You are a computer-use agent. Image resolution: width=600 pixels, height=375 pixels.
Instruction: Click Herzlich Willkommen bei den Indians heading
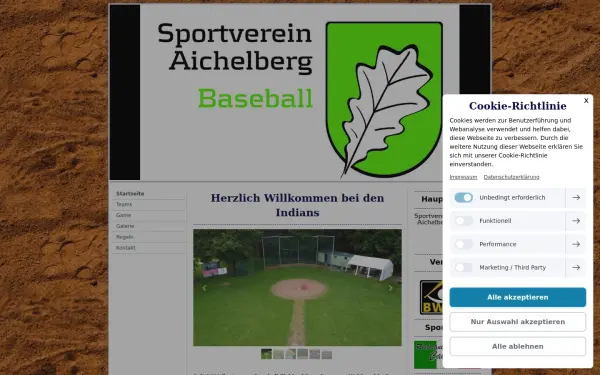(x=297, y=205)
